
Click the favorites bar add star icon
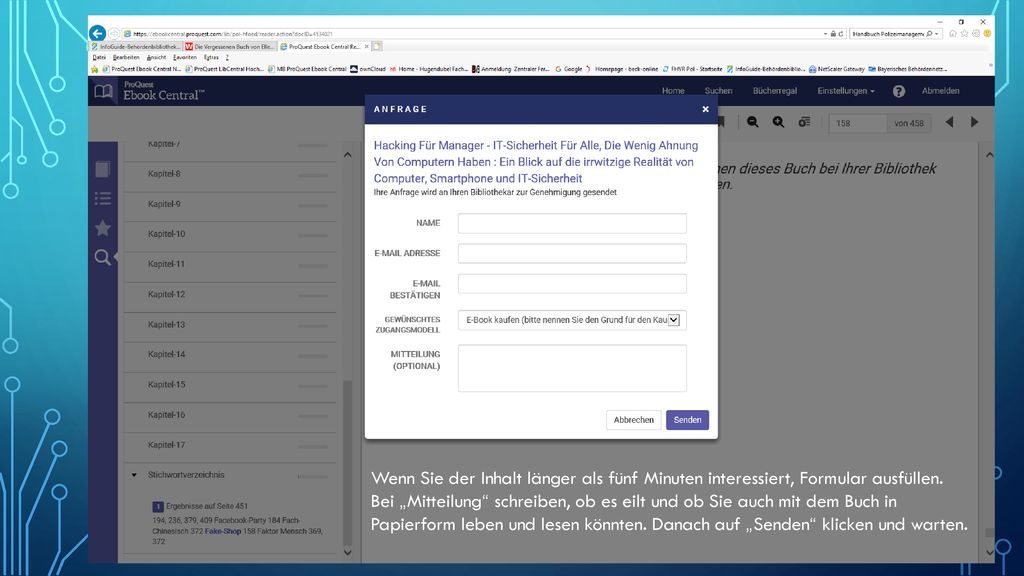pyautogui.click(x=95, y=69)
